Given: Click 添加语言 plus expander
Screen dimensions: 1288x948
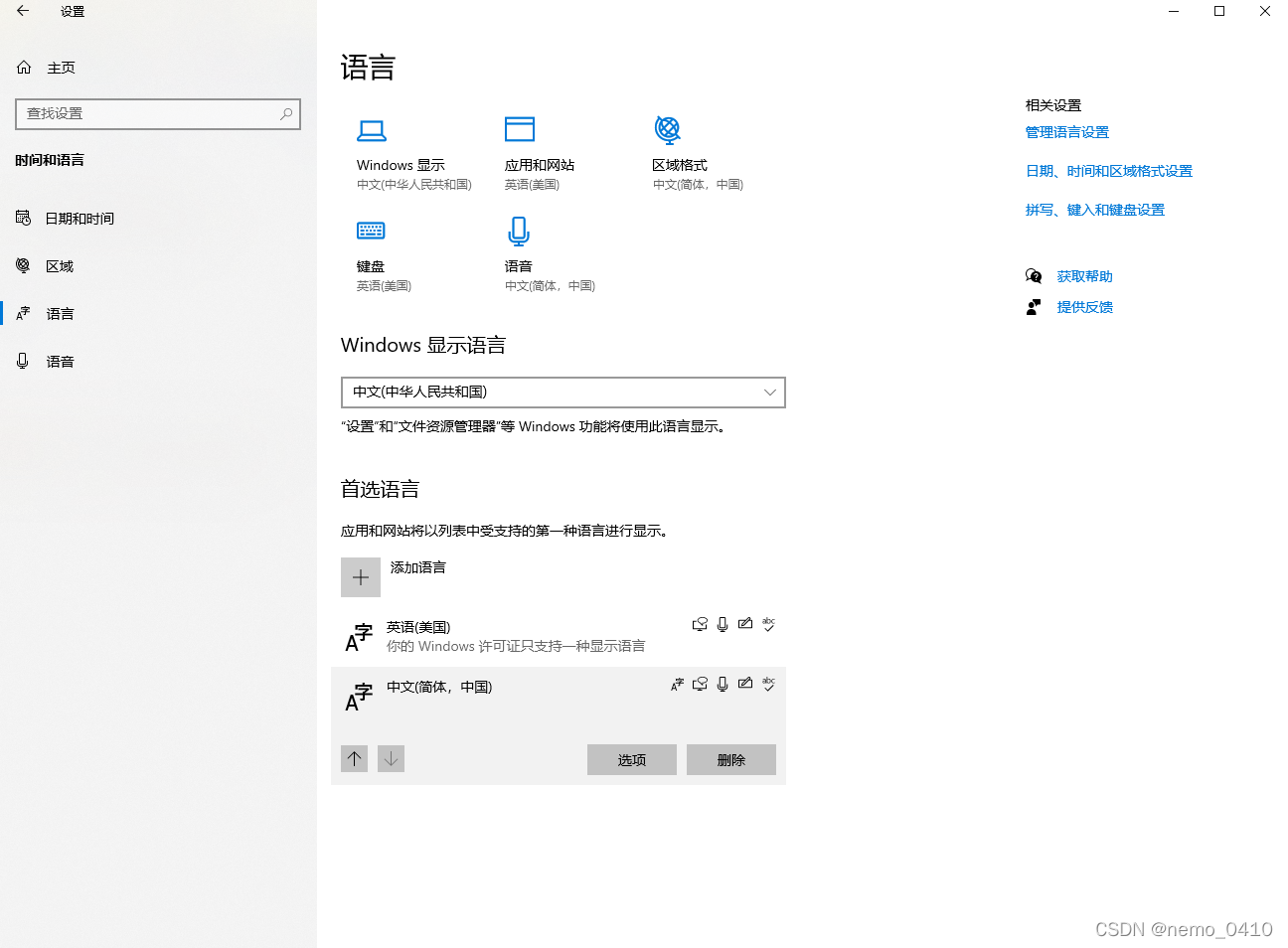Looking at the screenshot, I should pos(361,577).
